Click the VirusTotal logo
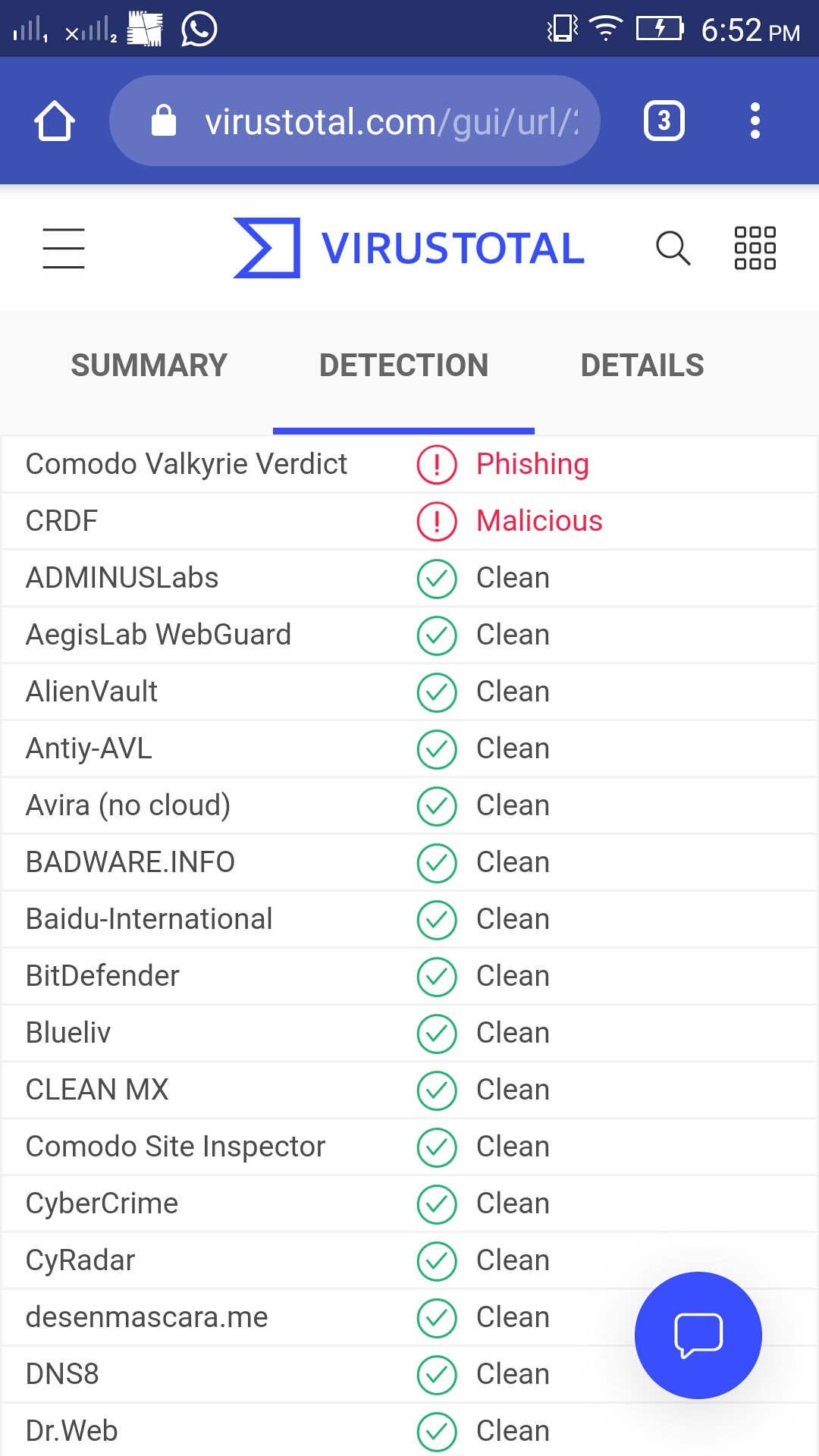 409,248
